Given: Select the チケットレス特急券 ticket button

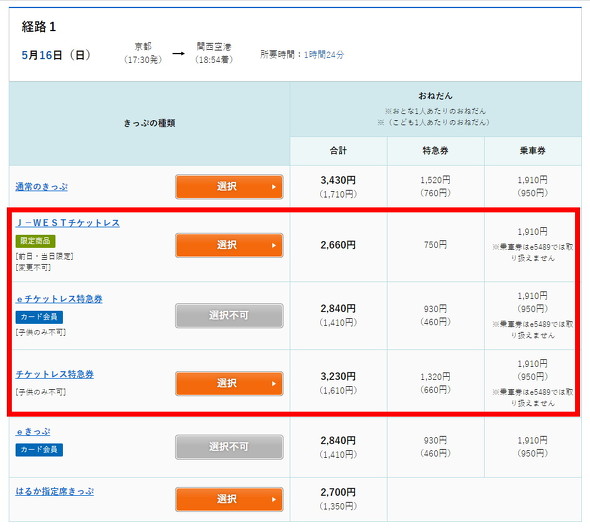Looking at the screenshot, I should coord(229,384).
